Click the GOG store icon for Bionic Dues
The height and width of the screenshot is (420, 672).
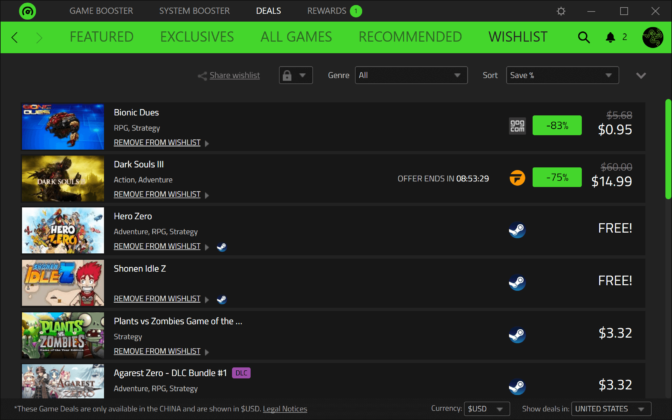click(x=517, y=125)
